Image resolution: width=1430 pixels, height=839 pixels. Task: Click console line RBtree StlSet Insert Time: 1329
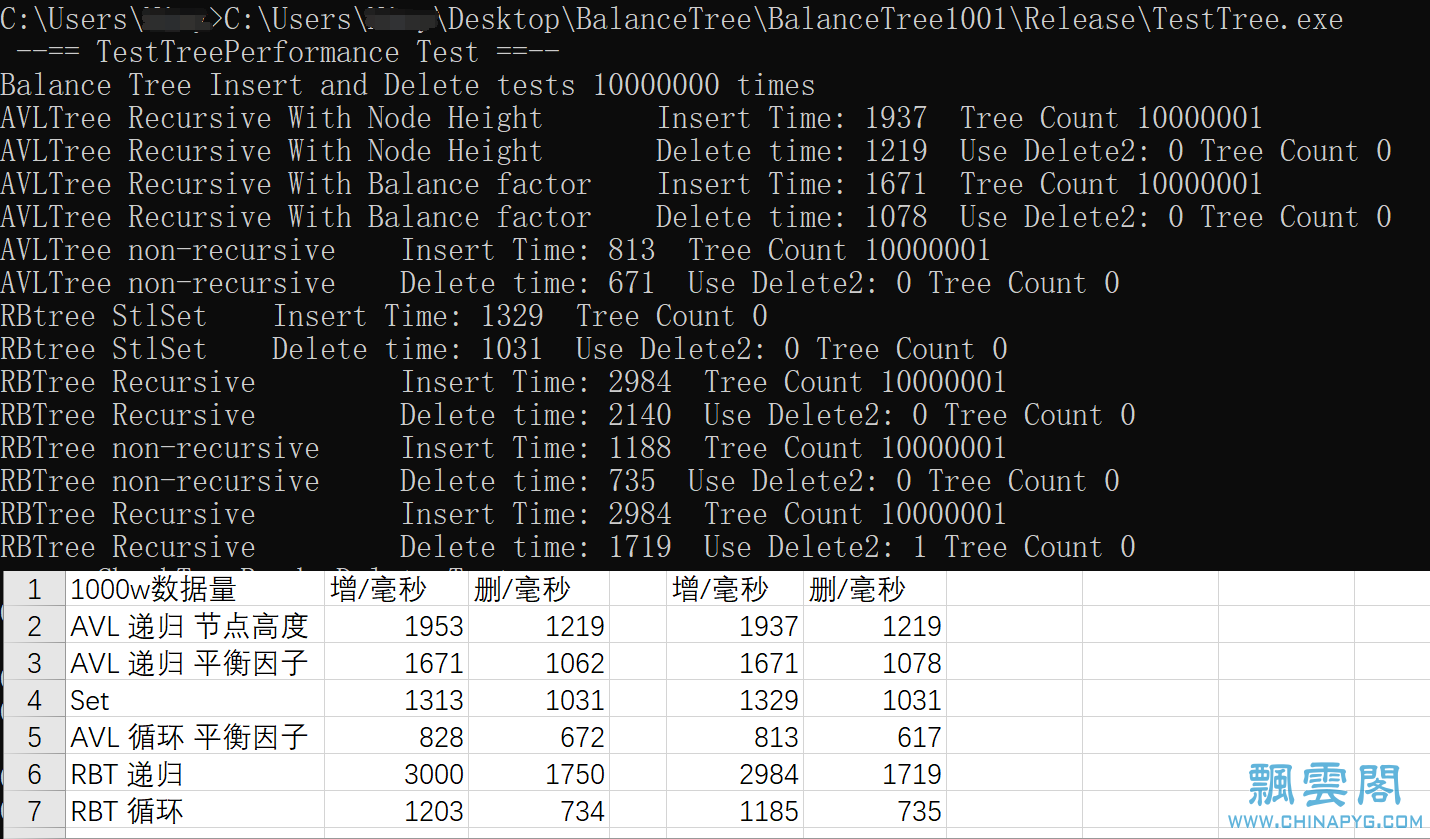pos(384,316)
